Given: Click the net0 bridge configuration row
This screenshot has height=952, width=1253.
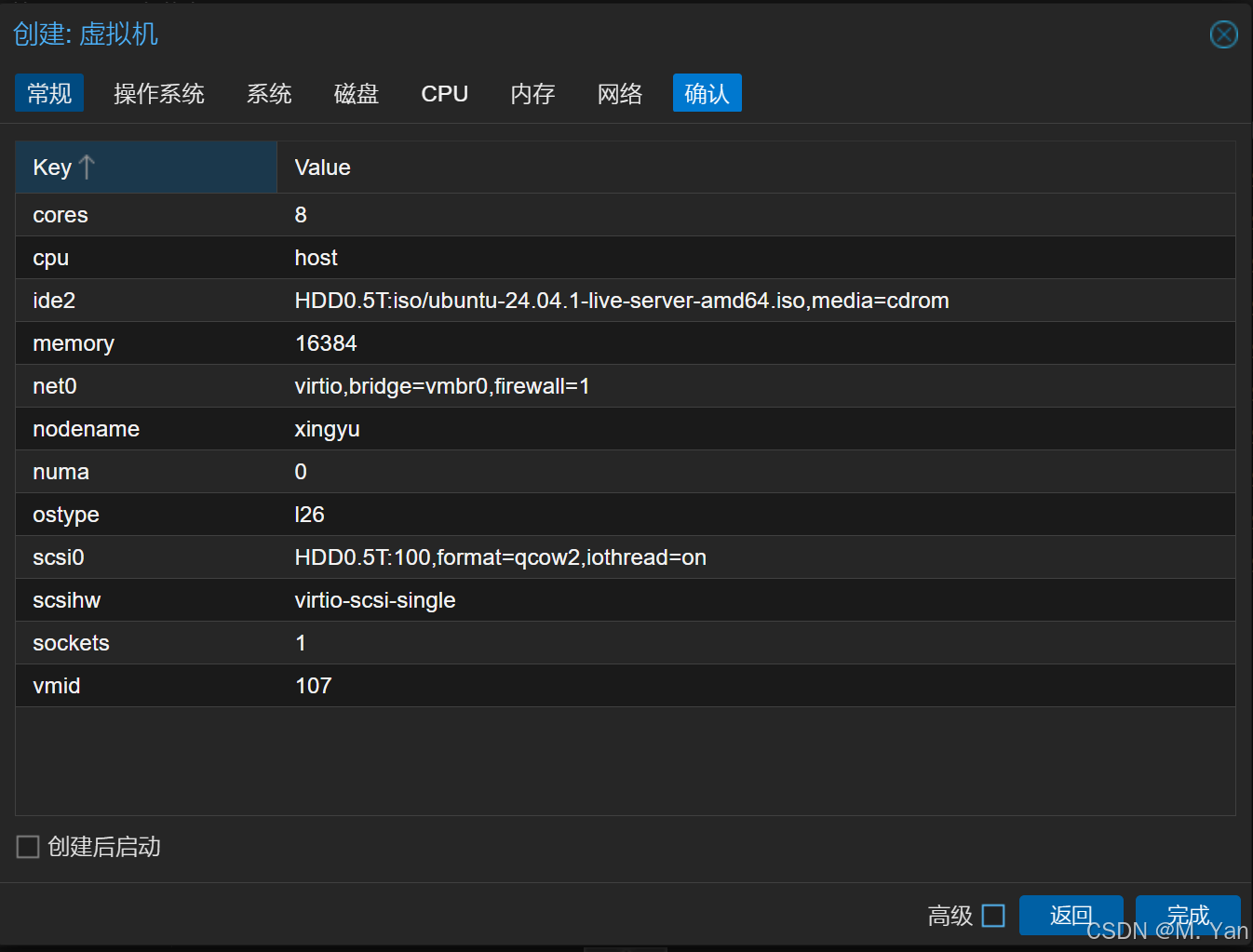Looking at the screenshot, I should pyautogui.click(x=372, y=386).
